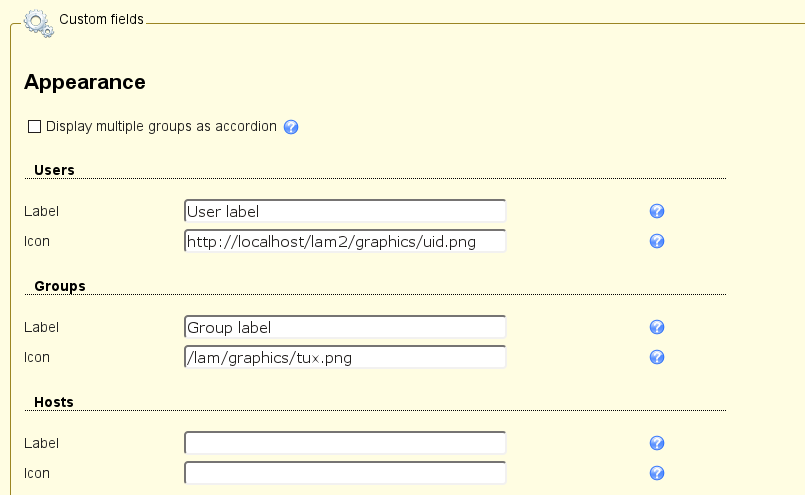Open help for Groups Label field
805x495 pixels.
click(x=657, y=327)
